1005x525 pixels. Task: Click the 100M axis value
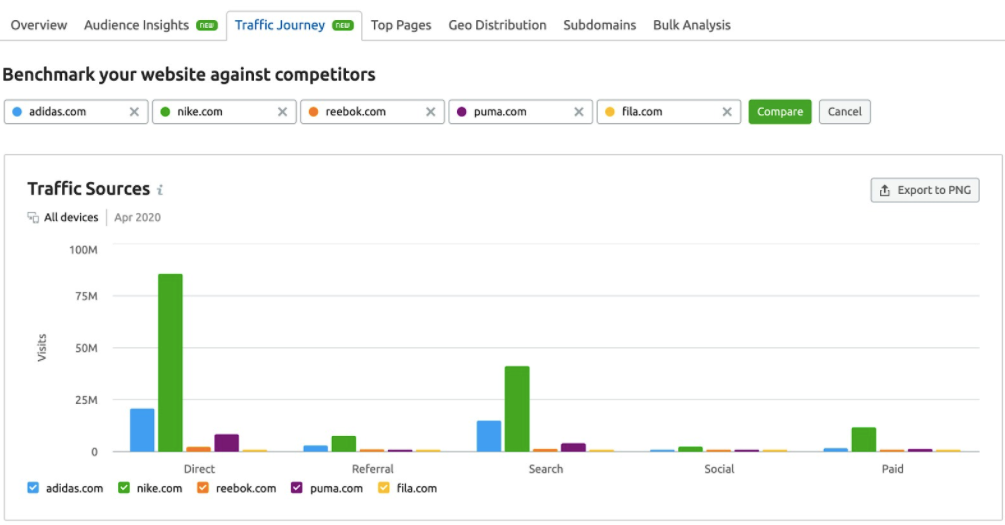pos(83,250)
